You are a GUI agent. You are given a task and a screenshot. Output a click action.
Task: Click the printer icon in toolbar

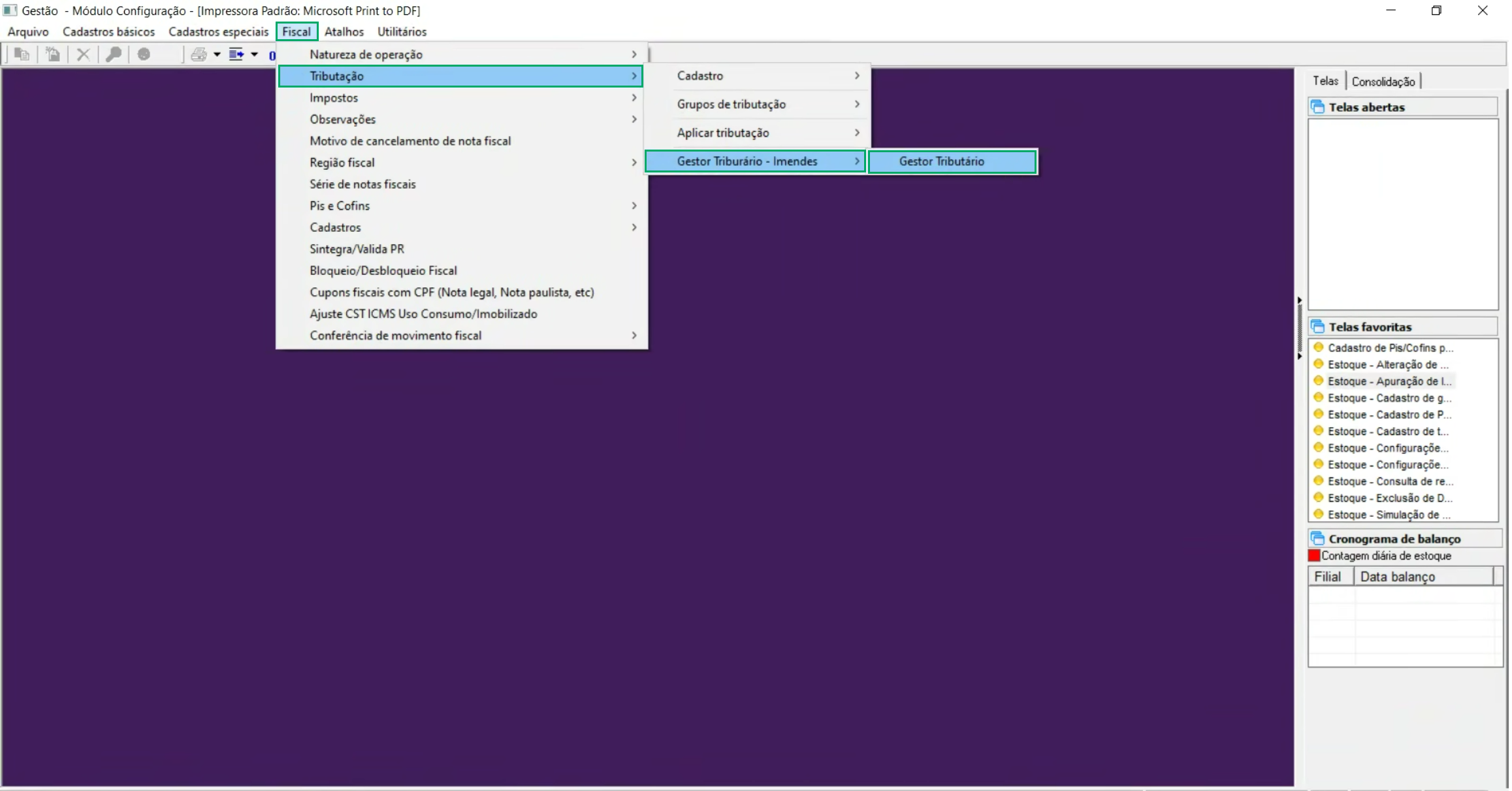[x=199, y=54]
